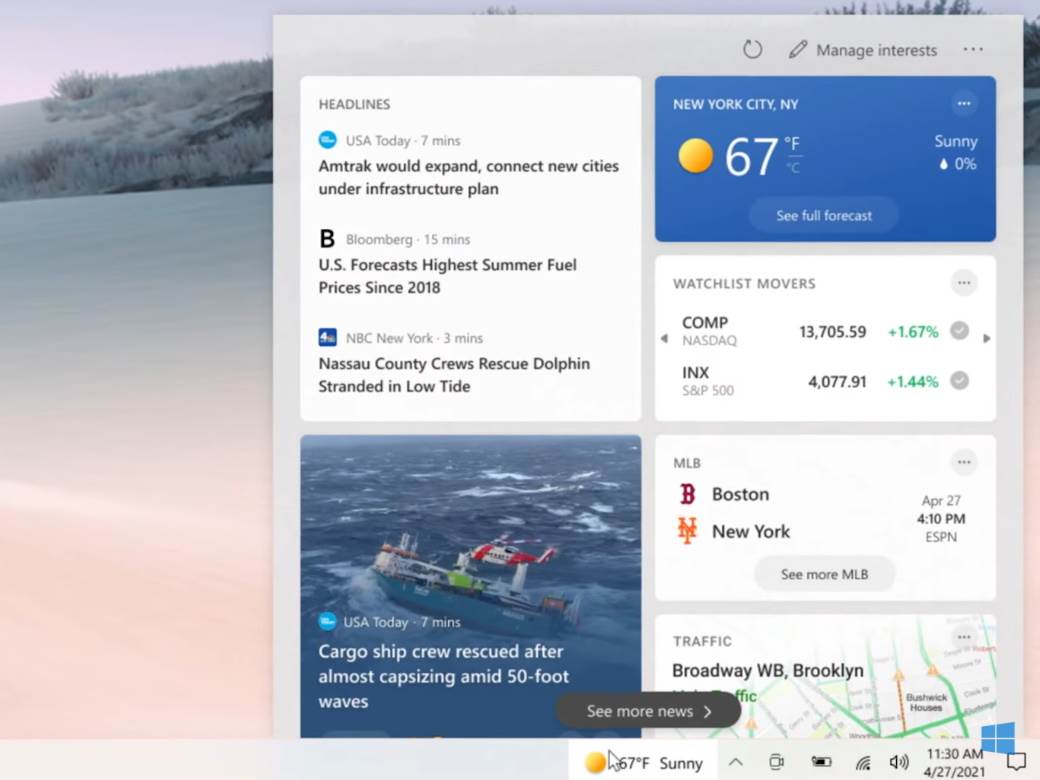Click the USA Today logo on the Amtrak headline

point(326,140)
